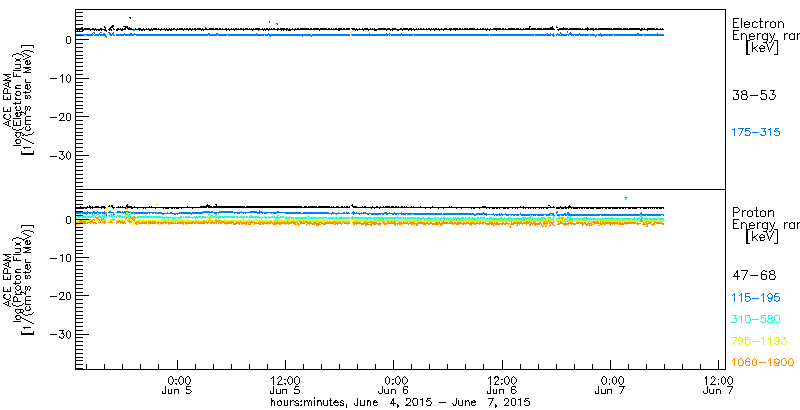This screenshot has width=800, height=410.
Task: Click the -20 tick label on the electron panel
Action: point(60,117)
